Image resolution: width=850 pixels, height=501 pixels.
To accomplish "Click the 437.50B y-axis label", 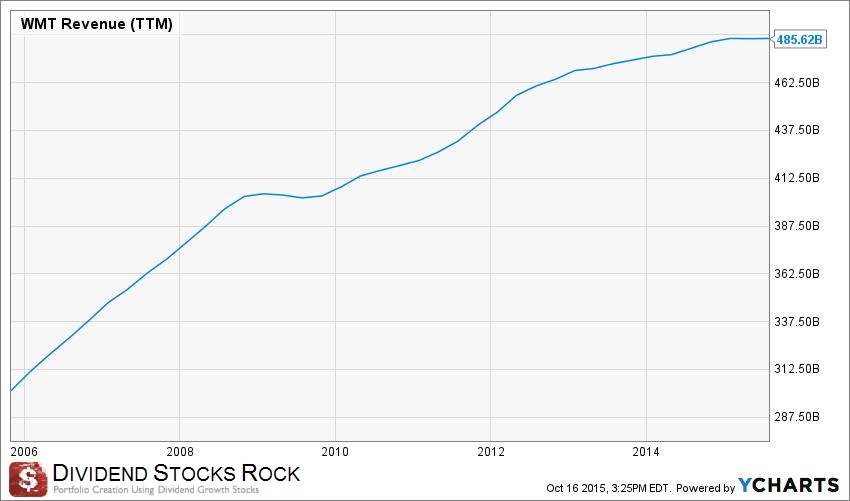I will 798,130.
